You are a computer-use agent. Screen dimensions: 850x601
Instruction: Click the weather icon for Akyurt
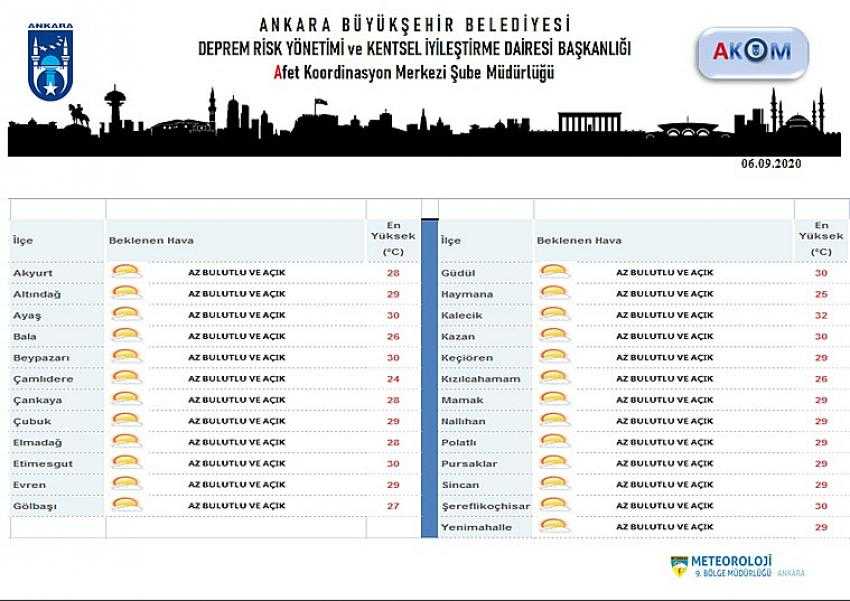(x=126, y=272)
